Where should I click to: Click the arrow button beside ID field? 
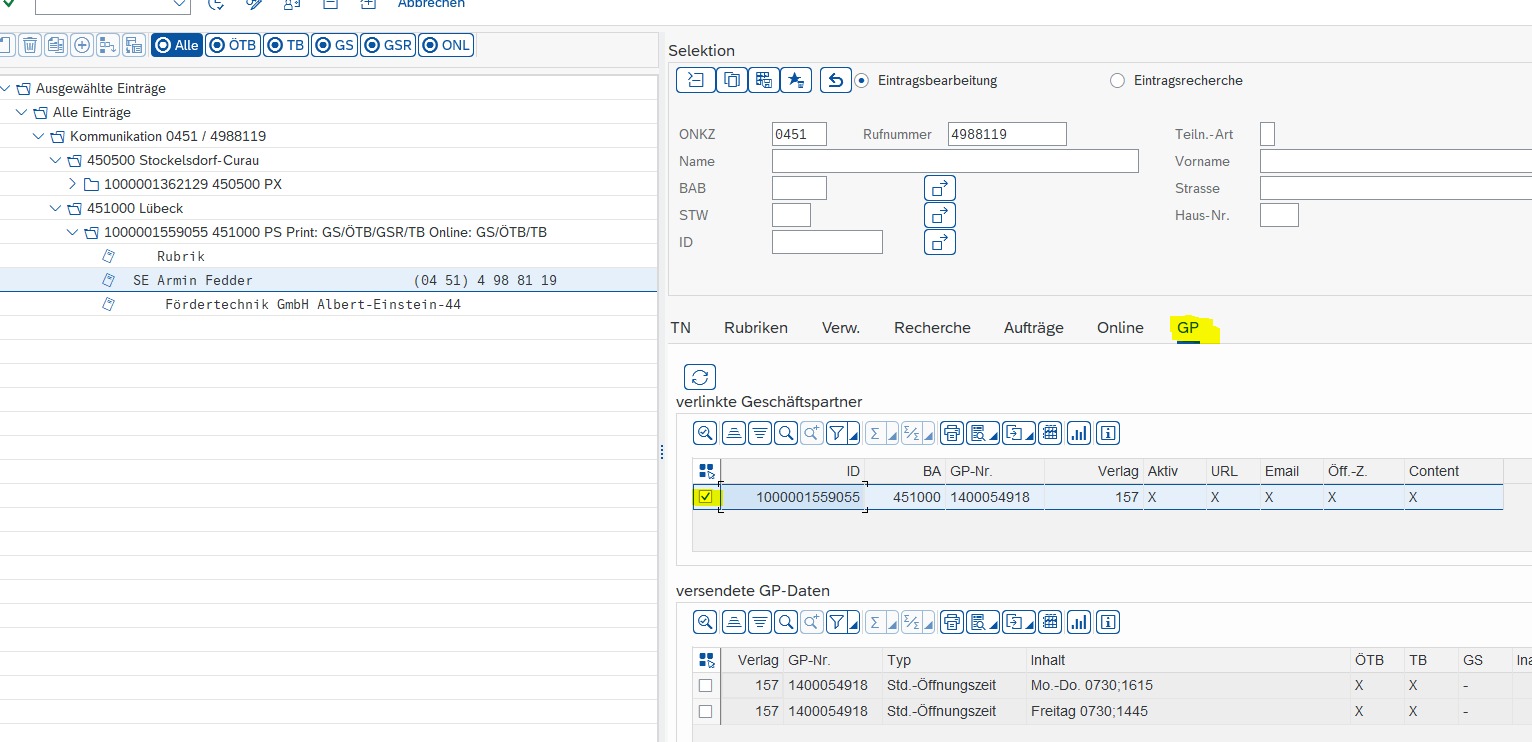[x=940, y=242]
